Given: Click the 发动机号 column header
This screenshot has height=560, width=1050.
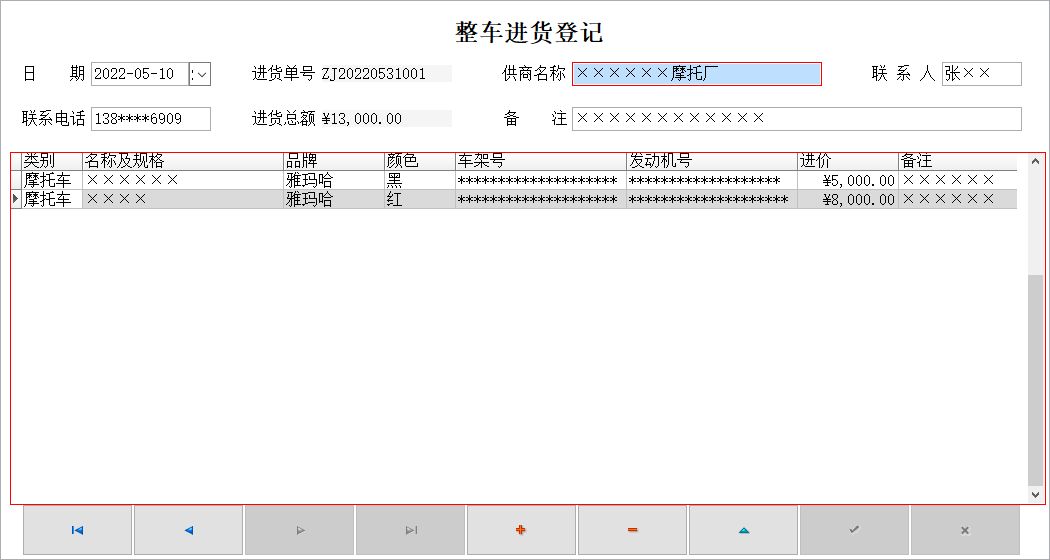Looking at the screenshot, I should tap(712, 161).
